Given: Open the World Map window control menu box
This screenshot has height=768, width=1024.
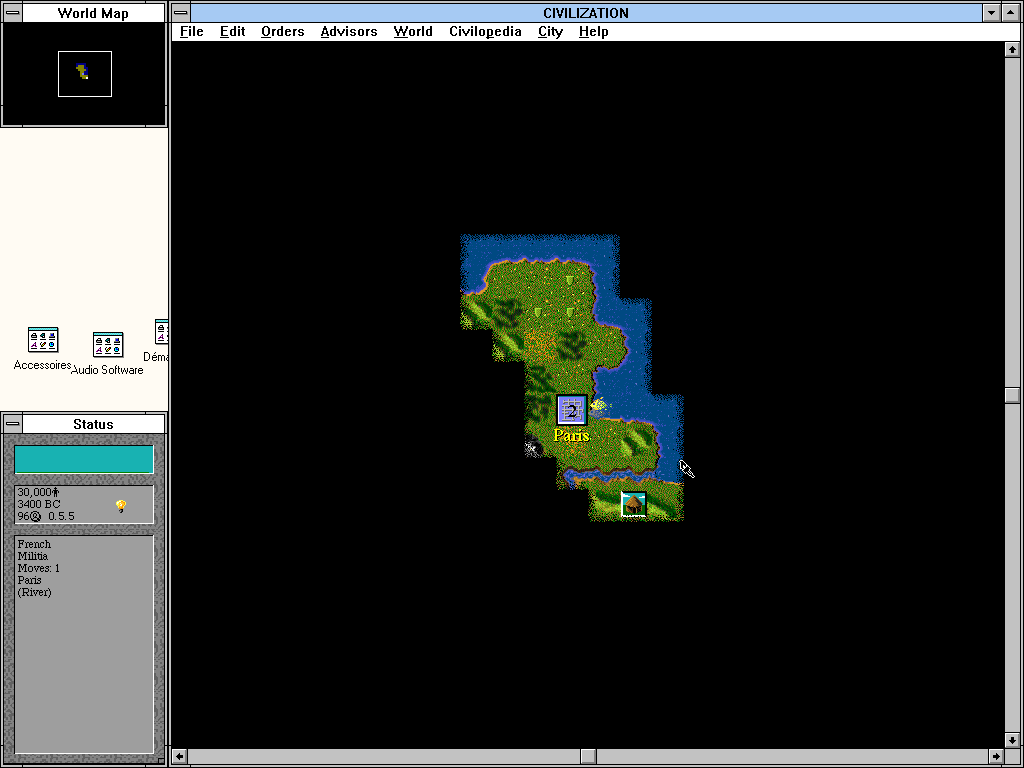Looking at the screenshot, I should [12, 12].
